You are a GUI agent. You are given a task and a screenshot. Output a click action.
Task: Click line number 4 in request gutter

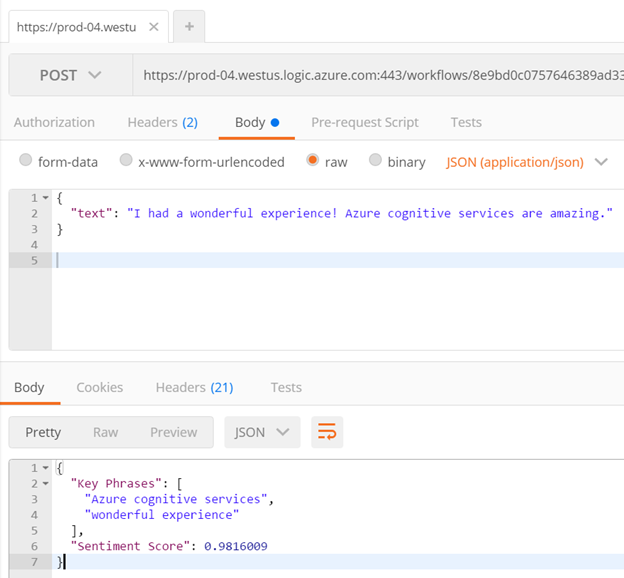(x=34, y=245)
